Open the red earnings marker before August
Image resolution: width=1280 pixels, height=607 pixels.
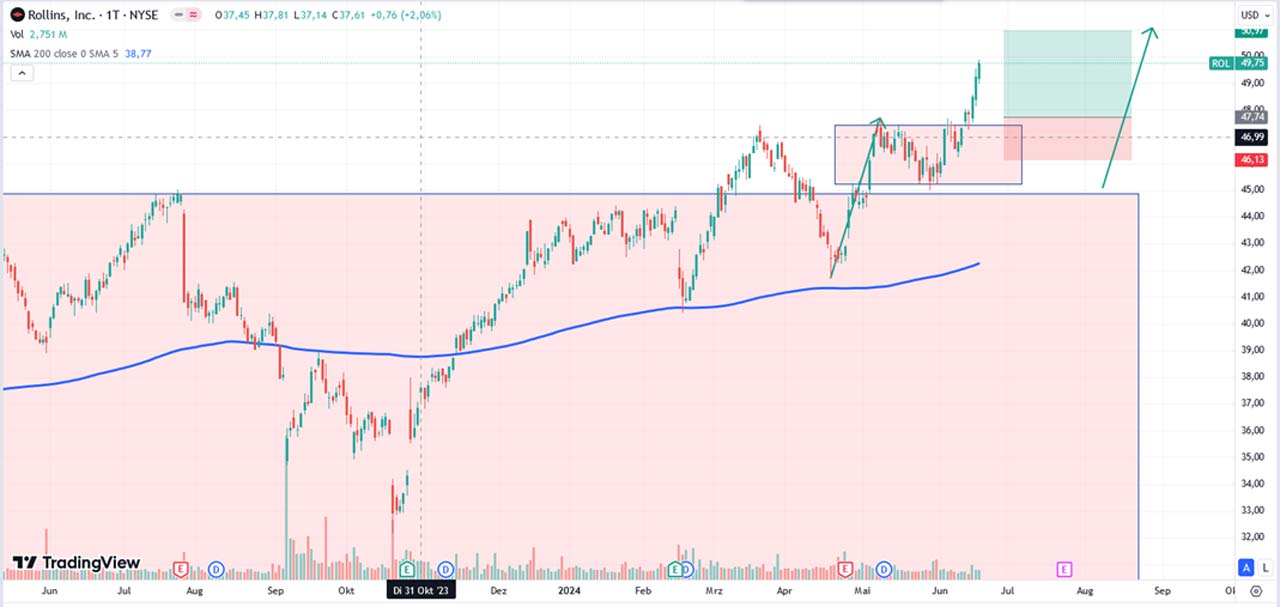click(180, 569)
